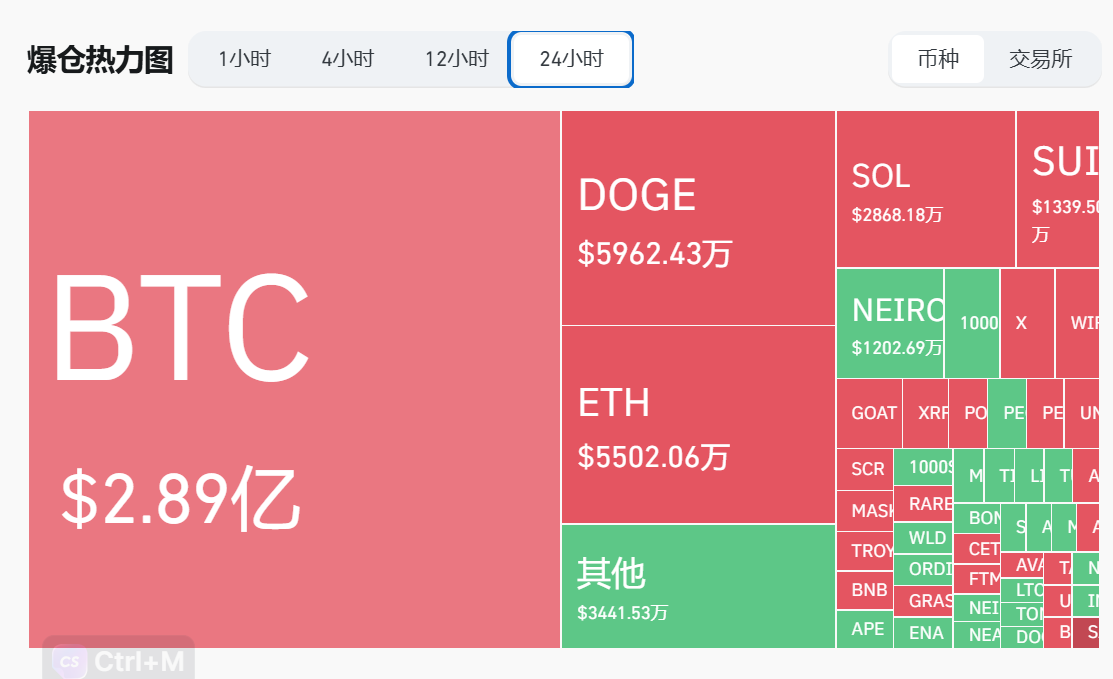
Task: Toggle view to 币种
Action: pos(938,59)
